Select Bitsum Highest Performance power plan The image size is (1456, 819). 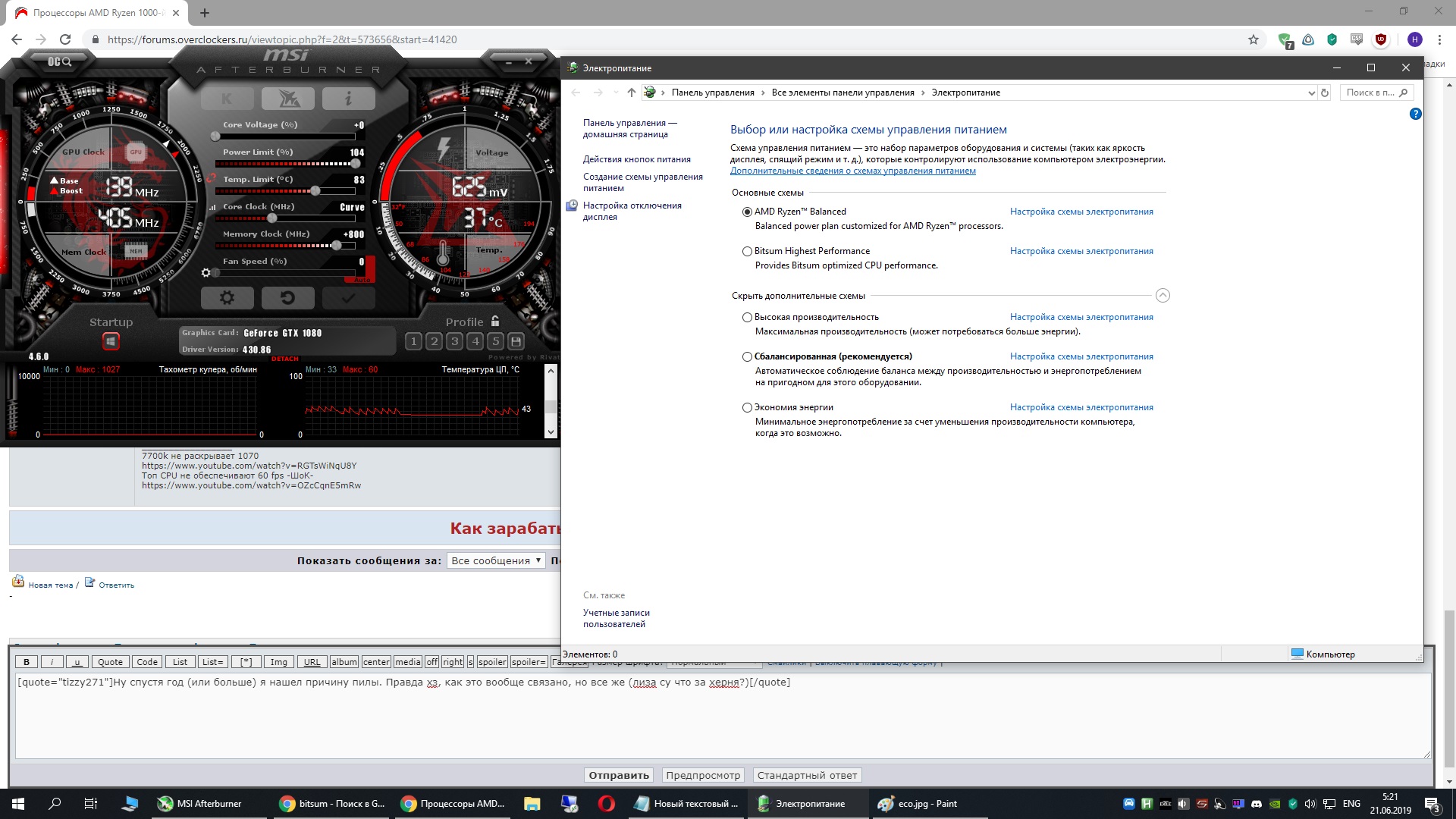point(747,251)
